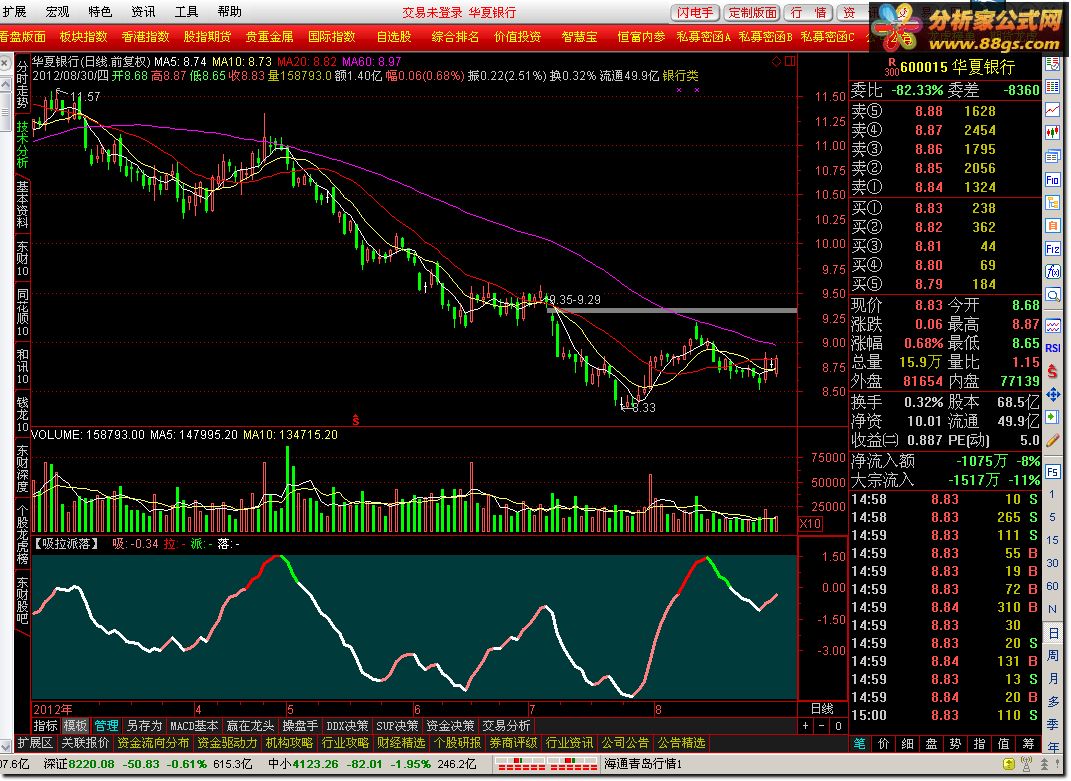The width and height of the screenshot is (1071, 781).
Task: Select the monthly 月 period button
Action: click(1053, 679)
